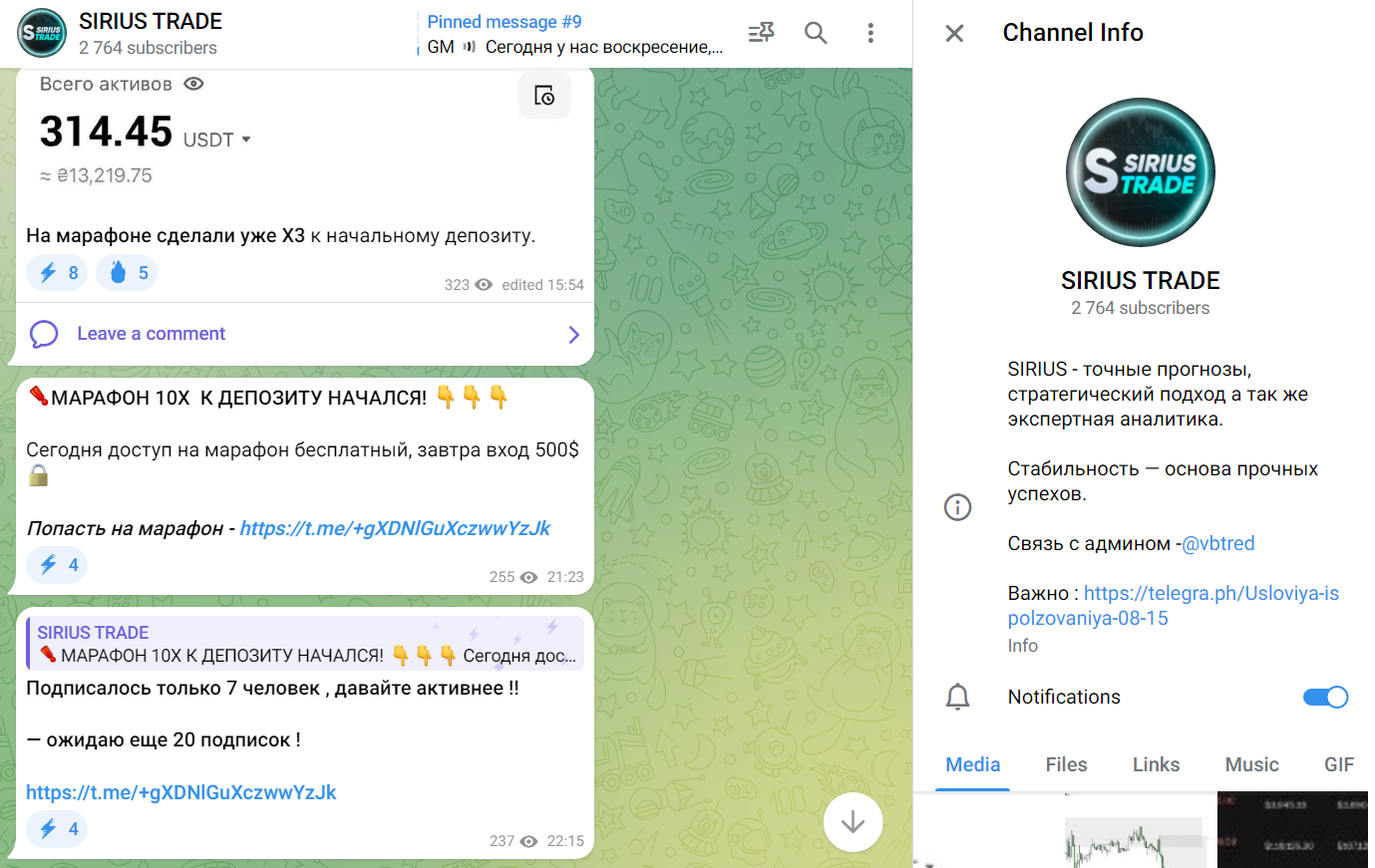Screen dimensions: 1375x868
Task: Open Pinned message #9 in the header
Action: coord(573,34)
